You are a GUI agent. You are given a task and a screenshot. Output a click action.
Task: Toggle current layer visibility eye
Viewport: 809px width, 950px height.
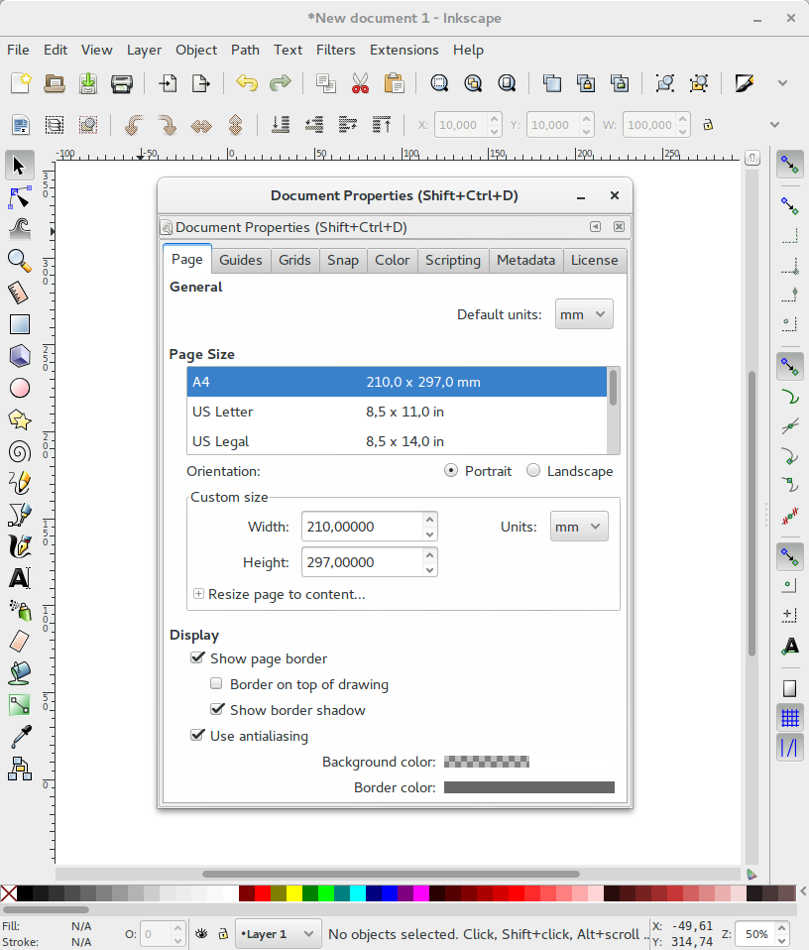201,934
